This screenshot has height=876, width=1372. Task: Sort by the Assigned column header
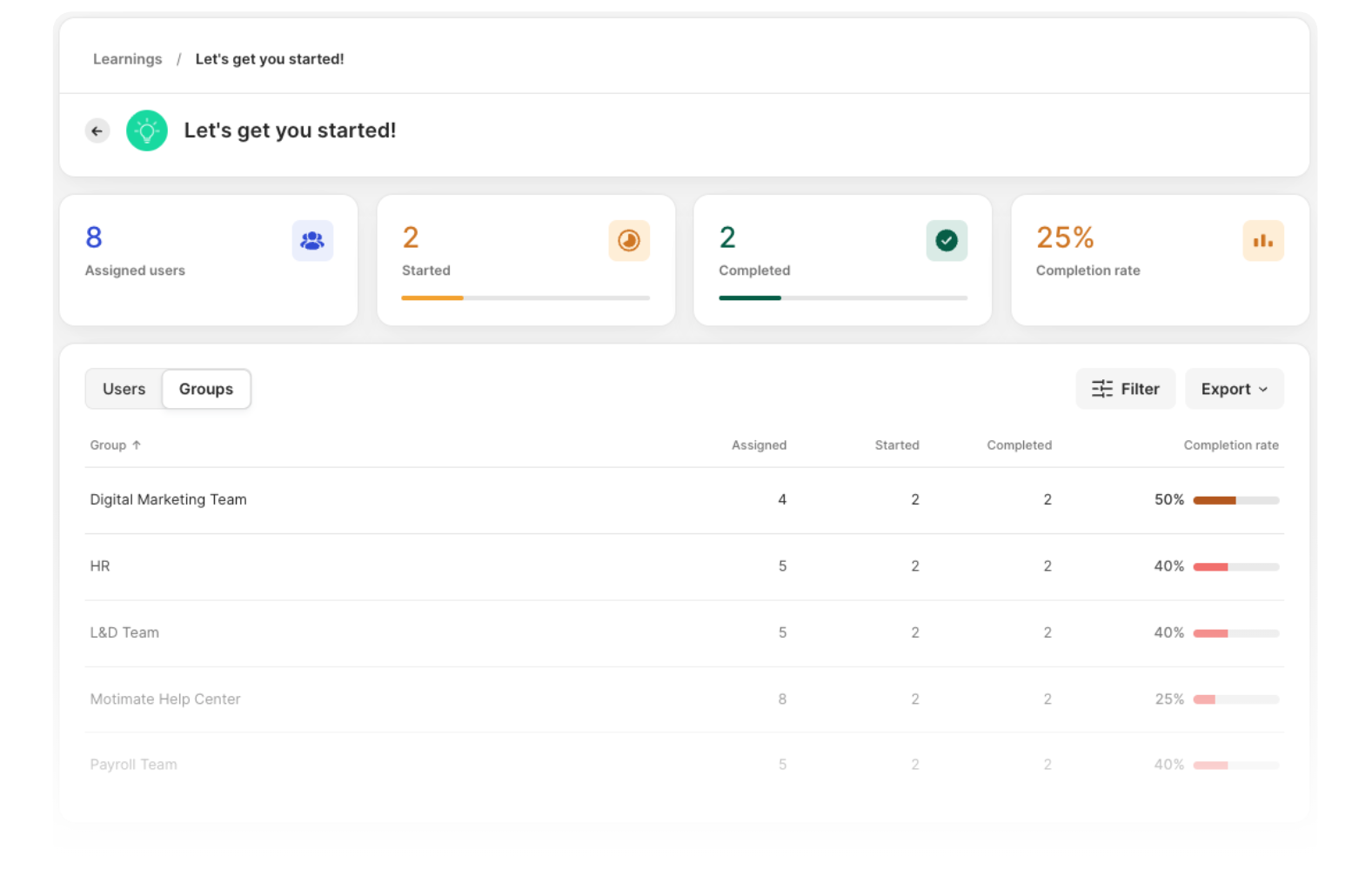coord(759,445)
